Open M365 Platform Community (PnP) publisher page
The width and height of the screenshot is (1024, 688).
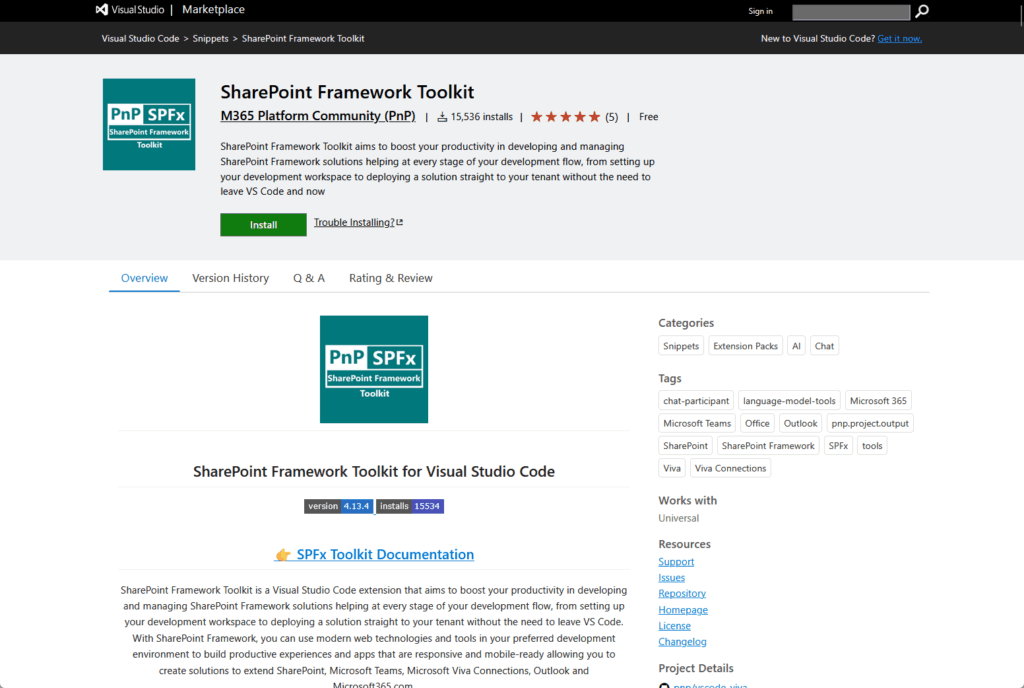point(317,116)
